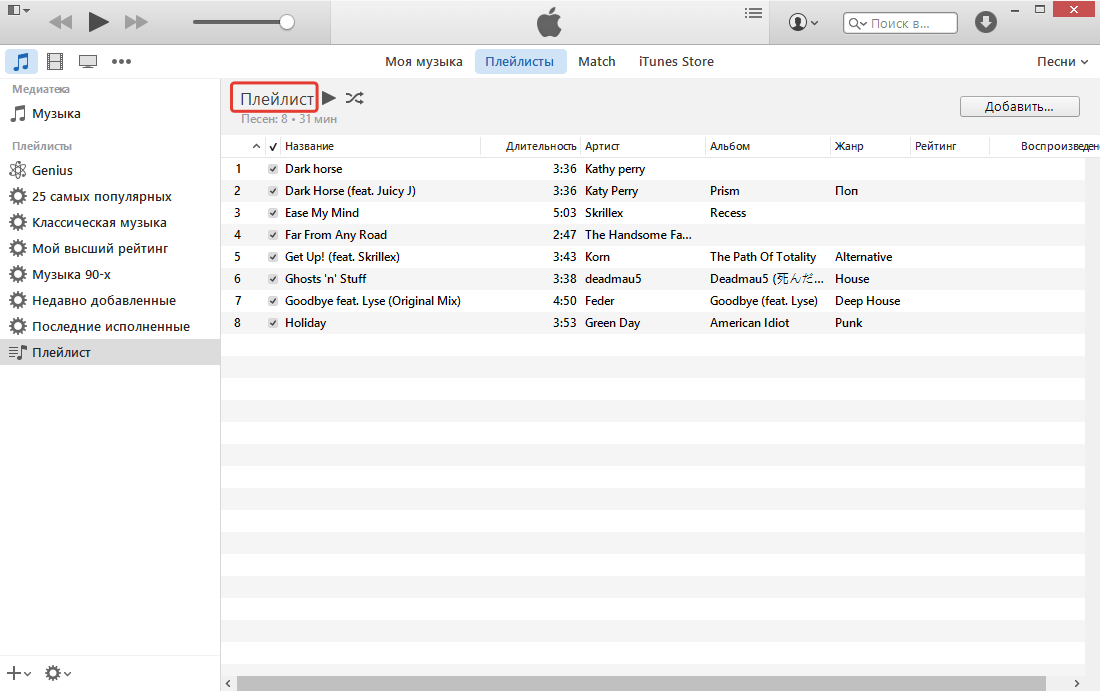Click the Previous track rewind button

(60, 22)
